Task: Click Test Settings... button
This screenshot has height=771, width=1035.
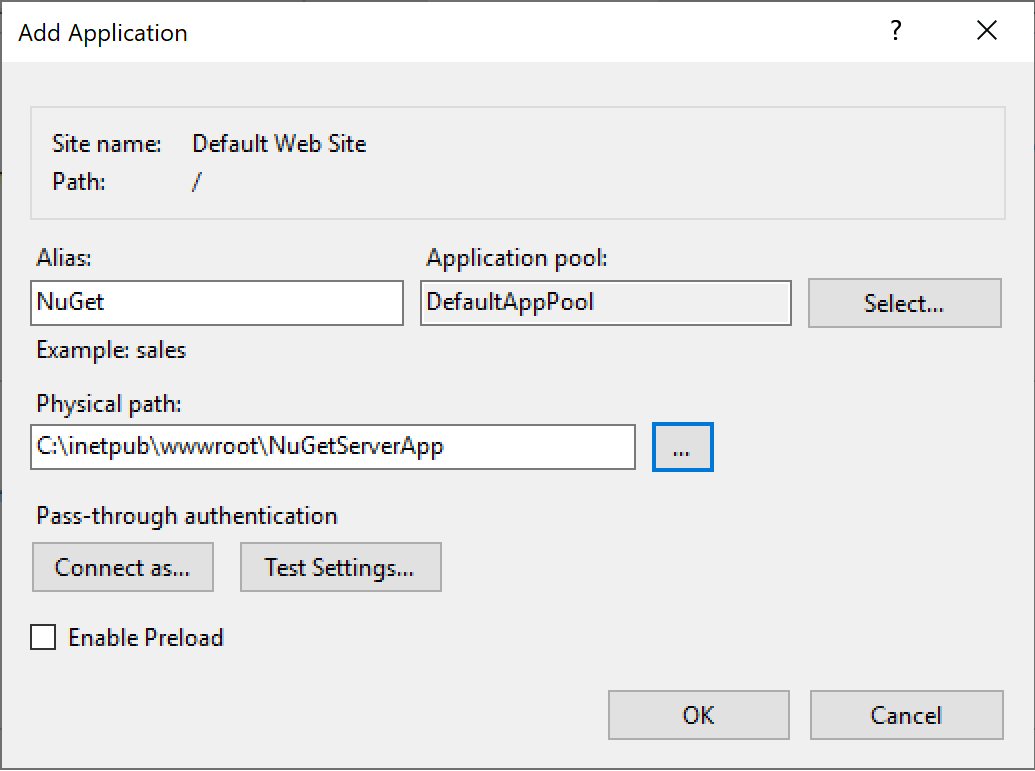Action: pyautogui.click(x=341, y=567)
